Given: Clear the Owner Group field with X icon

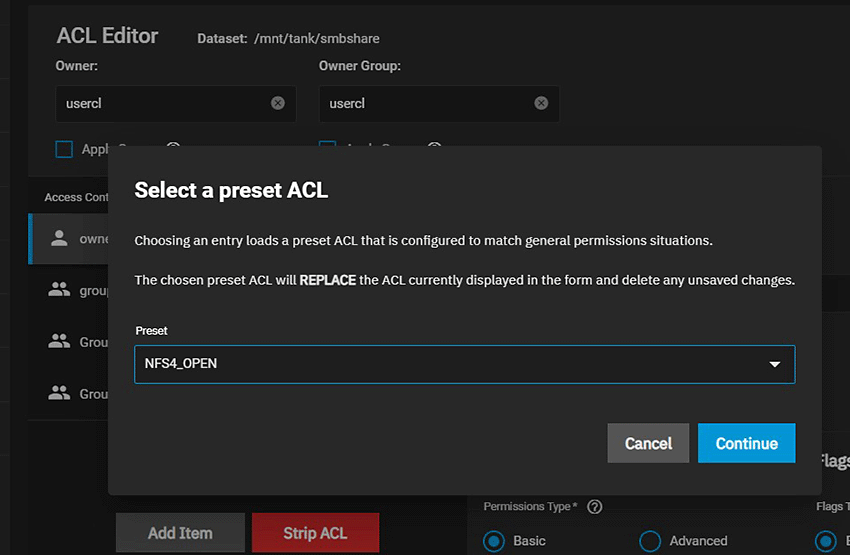Looking at the screenshot, I should (541, 103).
